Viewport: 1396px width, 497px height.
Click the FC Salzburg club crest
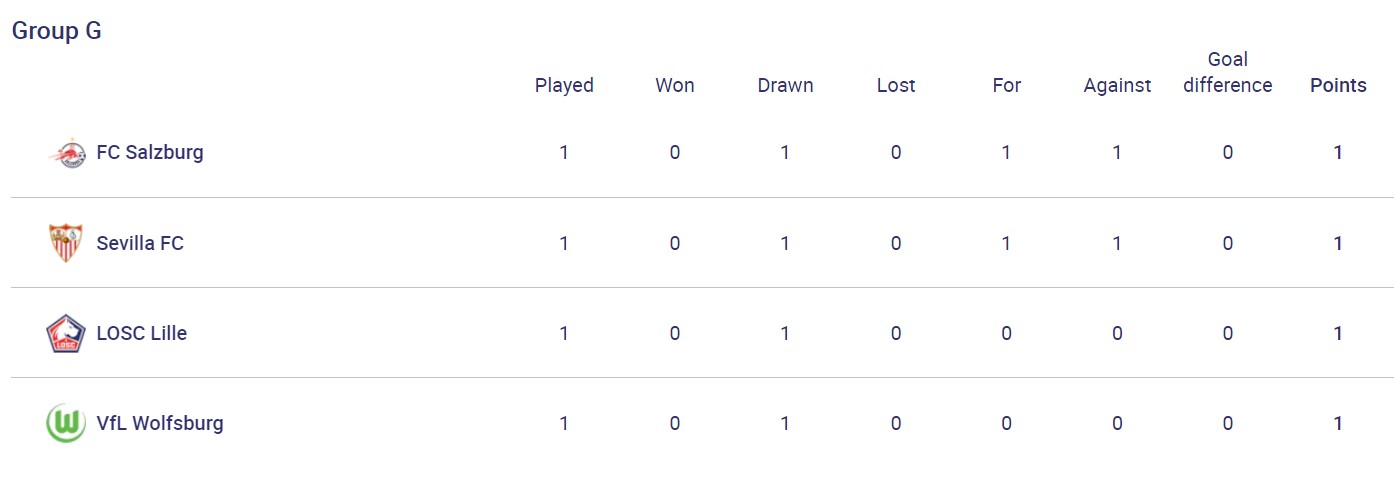(x=67, y=153)
